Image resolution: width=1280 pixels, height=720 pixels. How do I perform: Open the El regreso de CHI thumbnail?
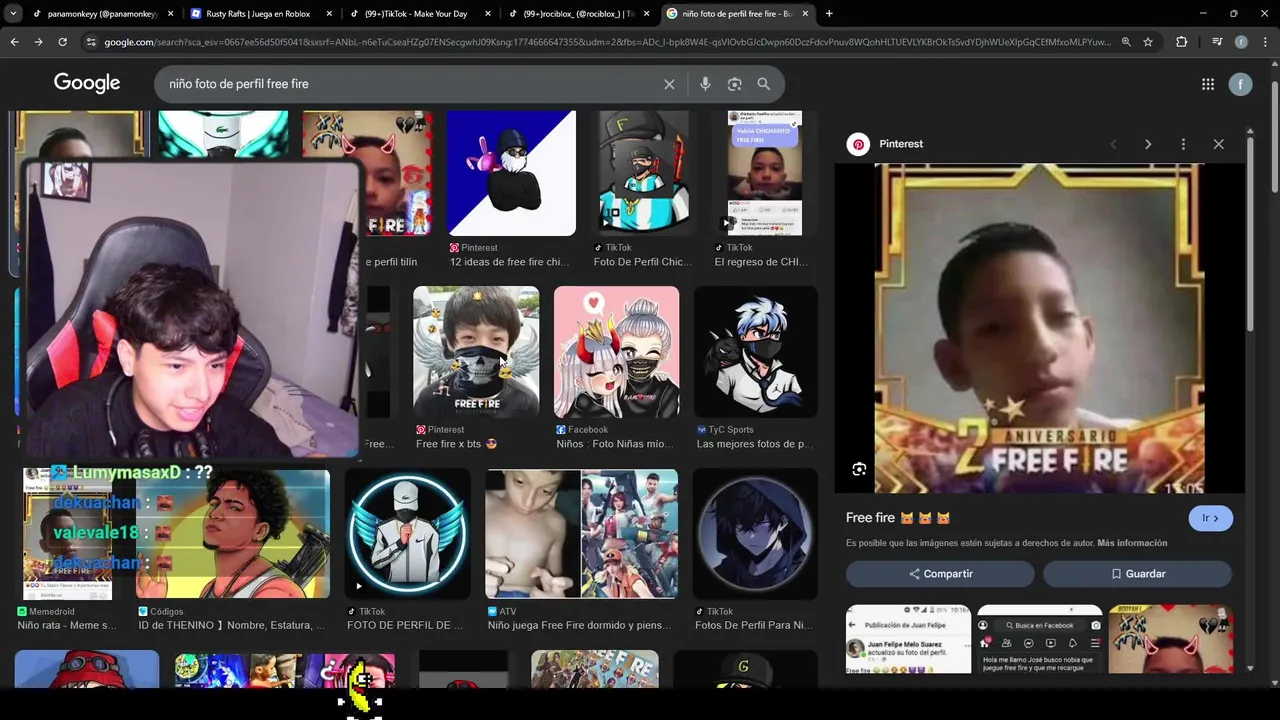[x=765, y=173]
